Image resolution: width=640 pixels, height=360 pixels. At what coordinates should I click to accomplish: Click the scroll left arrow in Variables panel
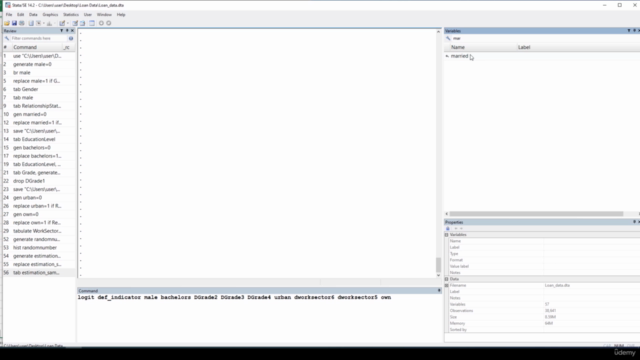447,214
